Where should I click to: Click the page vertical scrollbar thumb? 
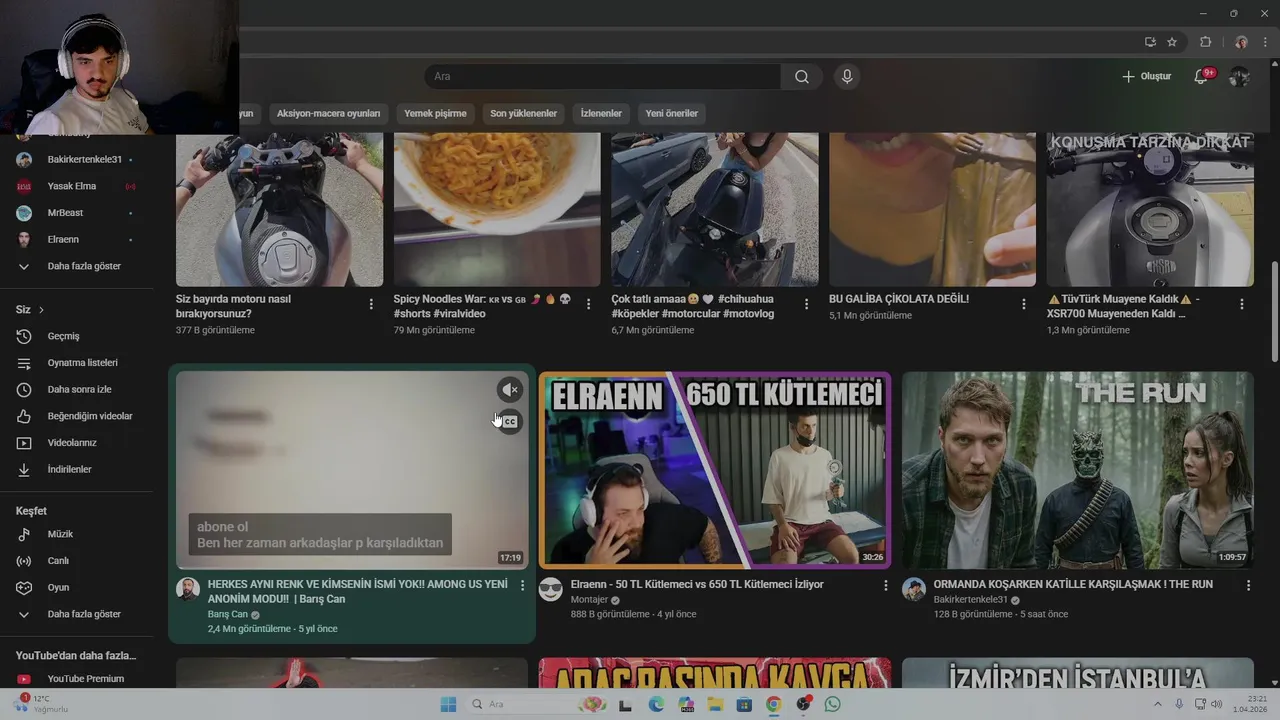coord(1274,312)
